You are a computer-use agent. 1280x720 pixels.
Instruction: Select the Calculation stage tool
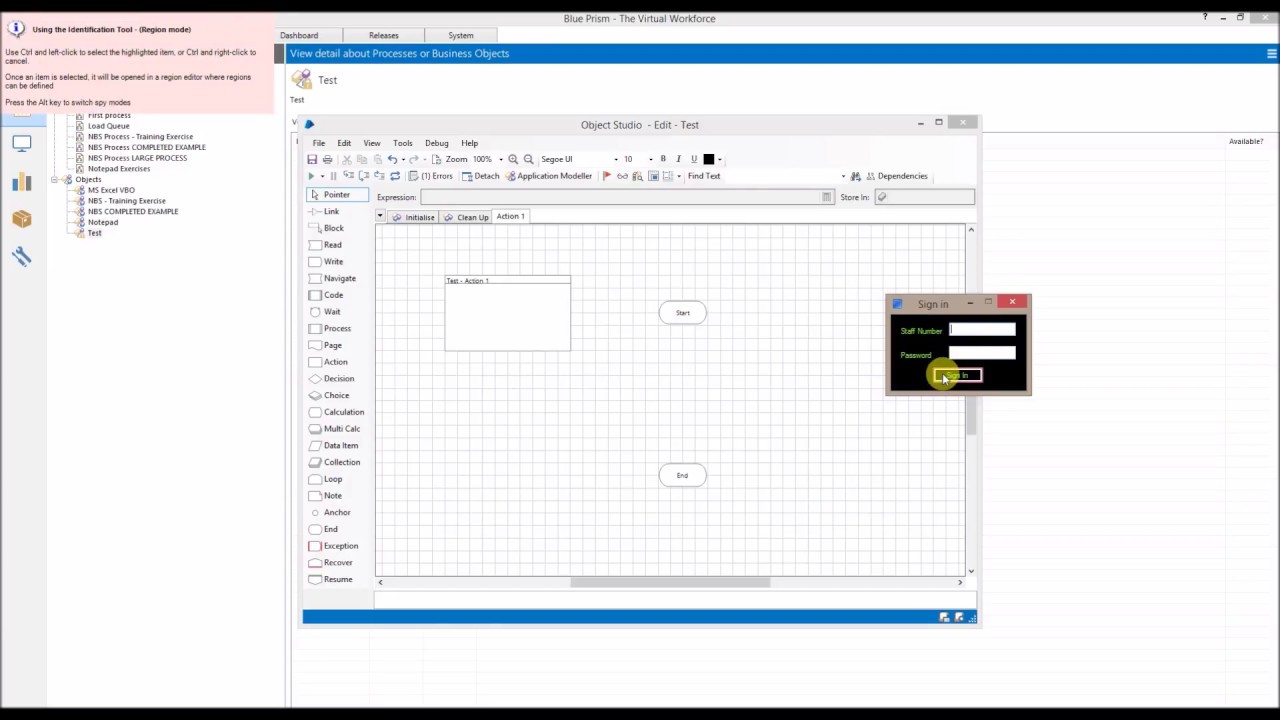(336, 412)
